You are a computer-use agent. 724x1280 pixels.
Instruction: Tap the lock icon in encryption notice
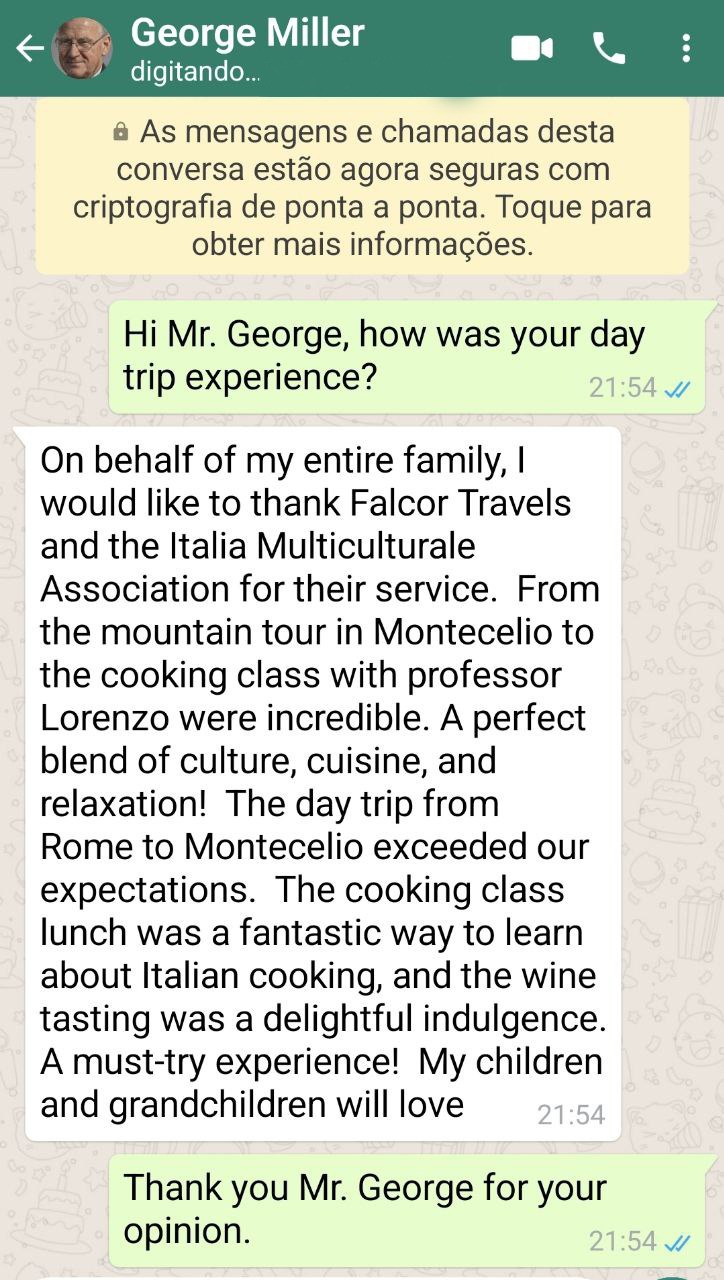(x=121, y=132)
